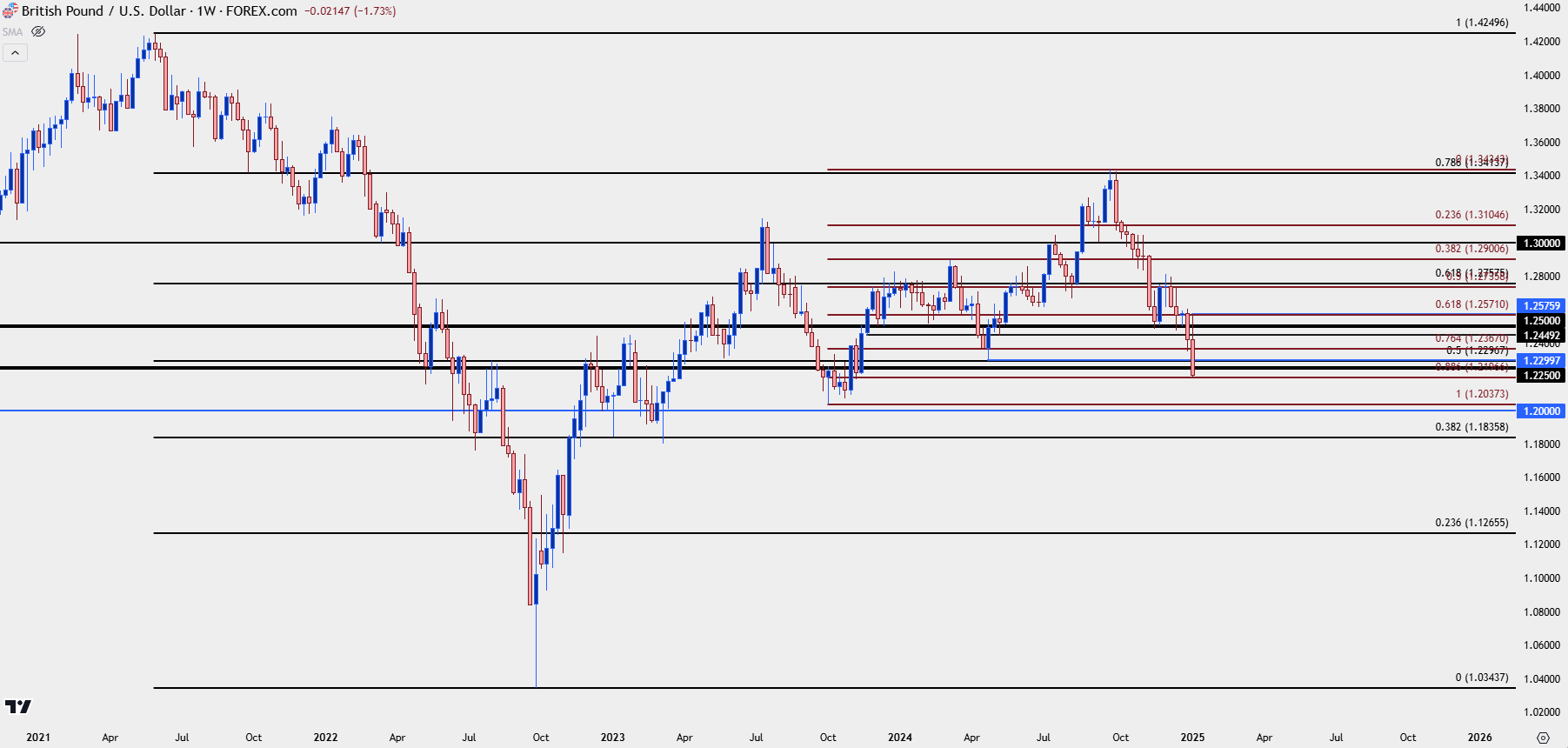Click the 1.22500 black price label

pyautogui.click(x=1542, y=376)
